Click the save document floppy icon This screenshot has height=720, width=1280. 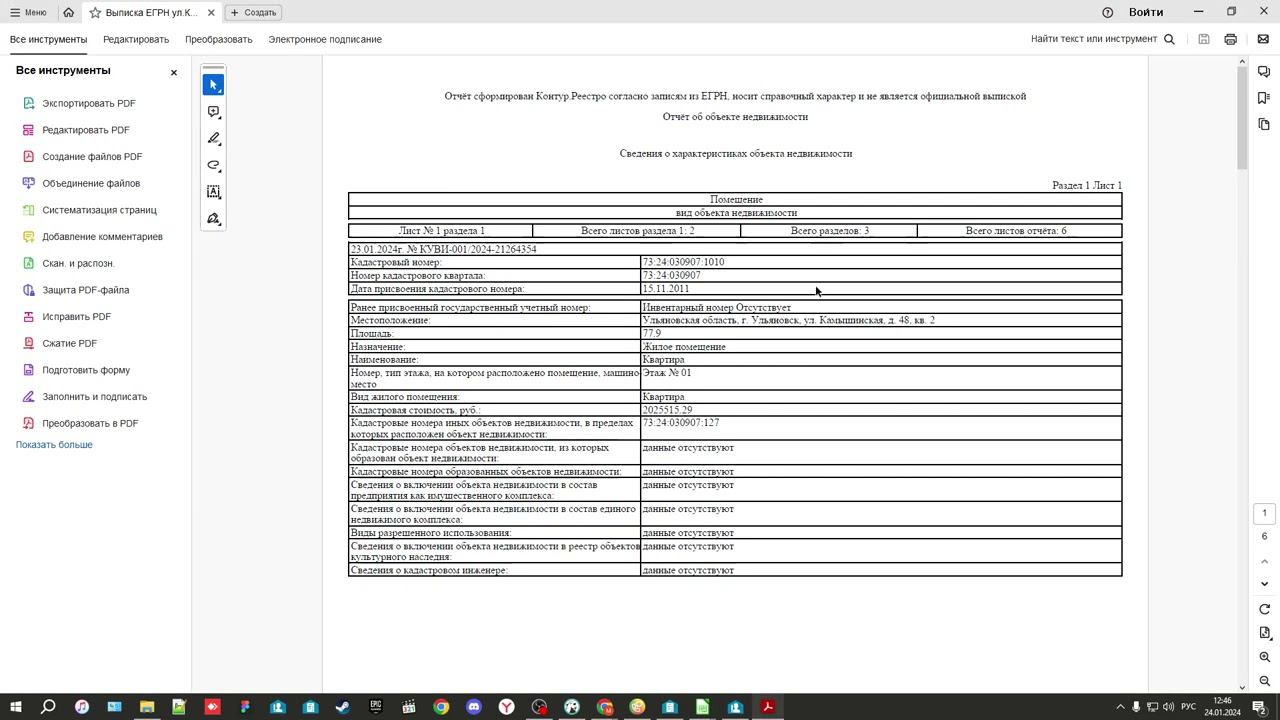(1204, 39)
